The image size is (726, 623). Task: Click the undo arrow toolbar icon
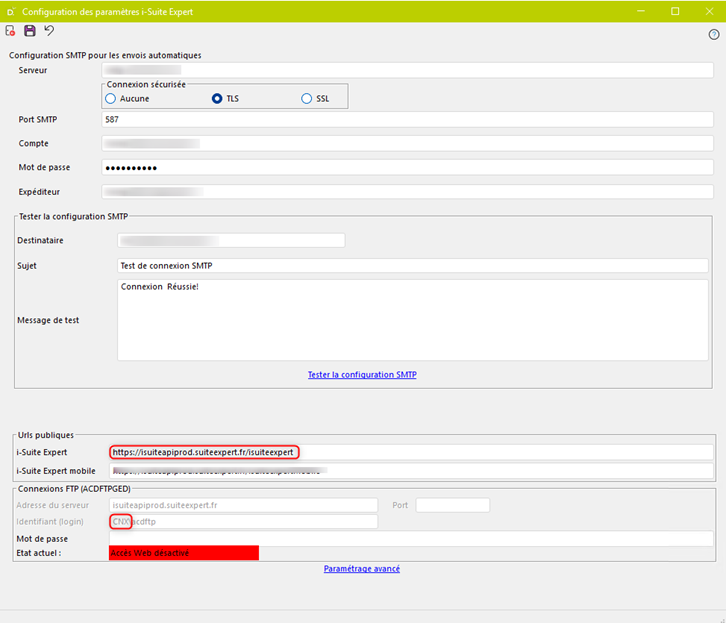coord(49,32)
